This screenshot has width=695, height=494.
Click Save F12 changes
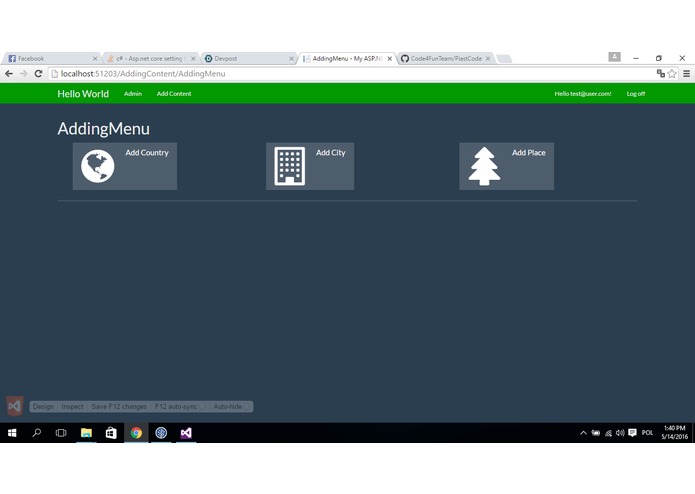pos(119,407)
